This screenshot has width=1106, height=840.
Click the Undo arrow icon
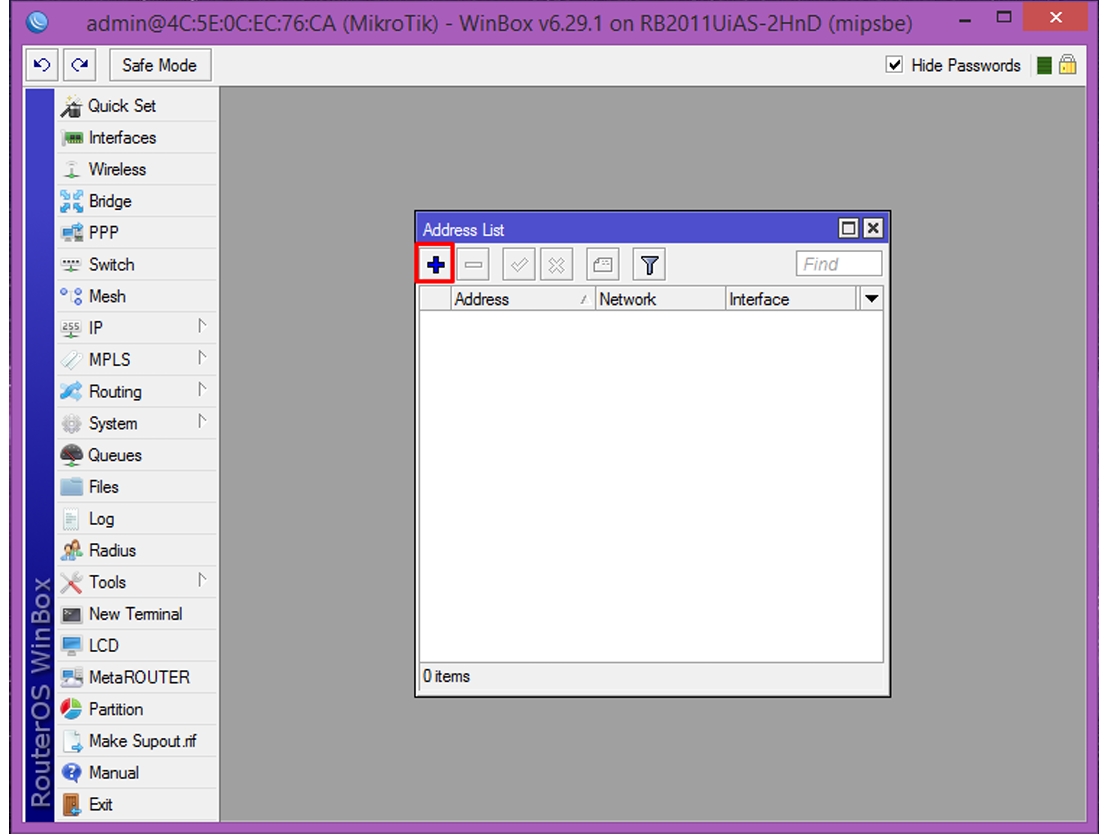(x=42, y=66)
